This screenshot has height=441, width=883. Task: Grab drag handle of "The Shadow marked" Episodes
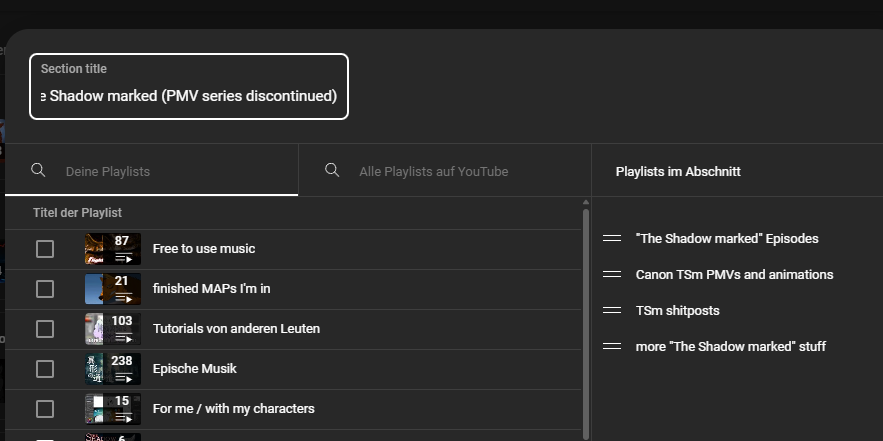click(x=612, y=239)
